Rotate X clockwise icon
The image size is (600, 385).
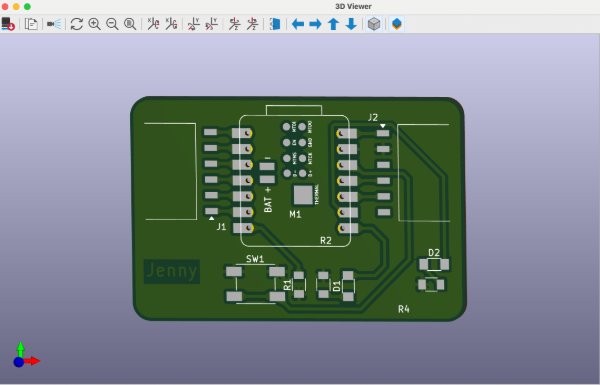coord(153,24)
